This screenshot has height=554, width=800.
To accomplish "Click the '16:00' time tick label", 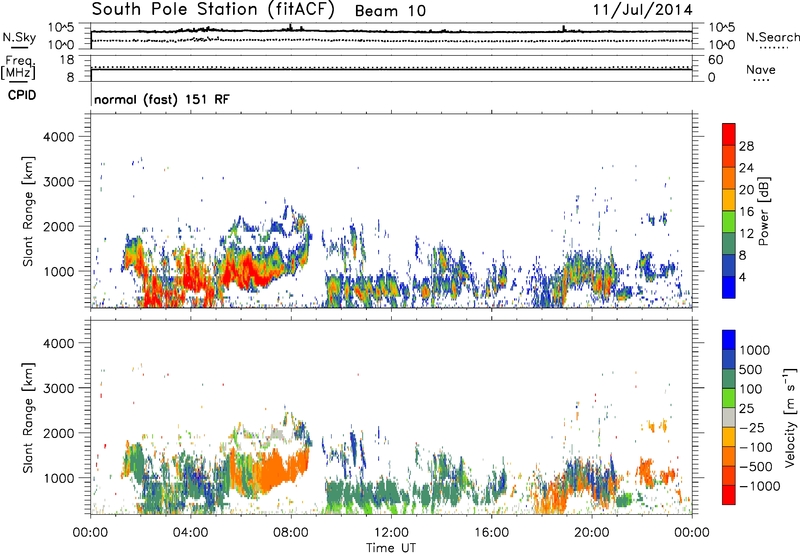I will [x=491, y=533].
